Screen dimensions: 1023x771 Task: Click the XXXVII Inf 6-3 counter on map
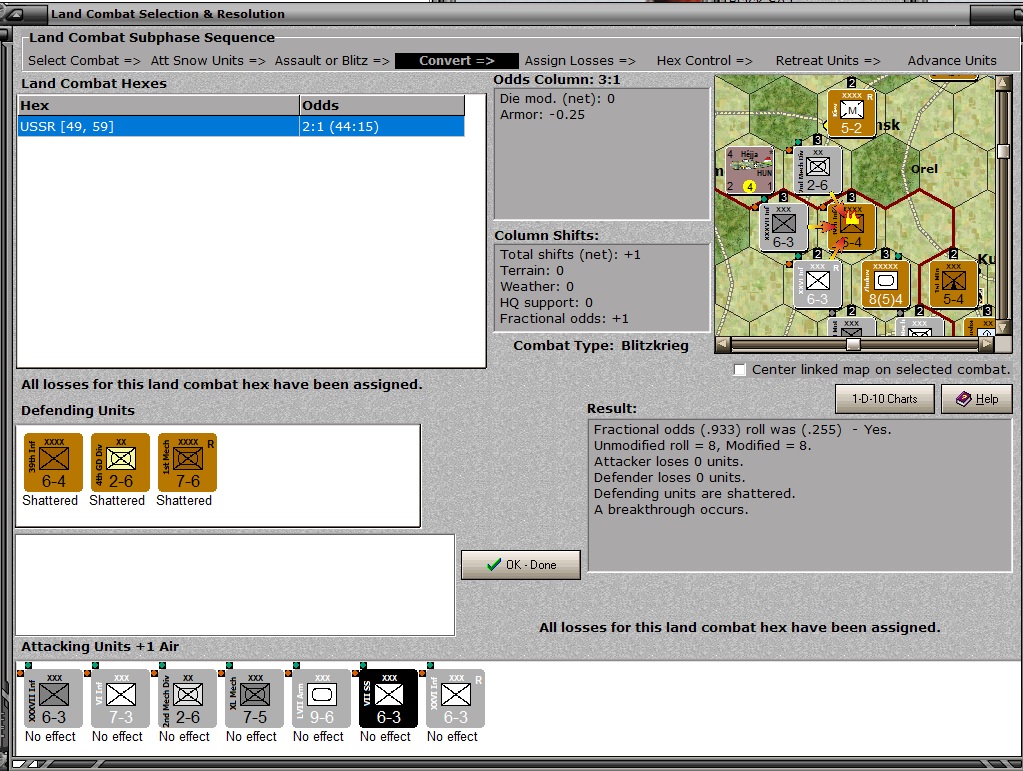[784, 227]
